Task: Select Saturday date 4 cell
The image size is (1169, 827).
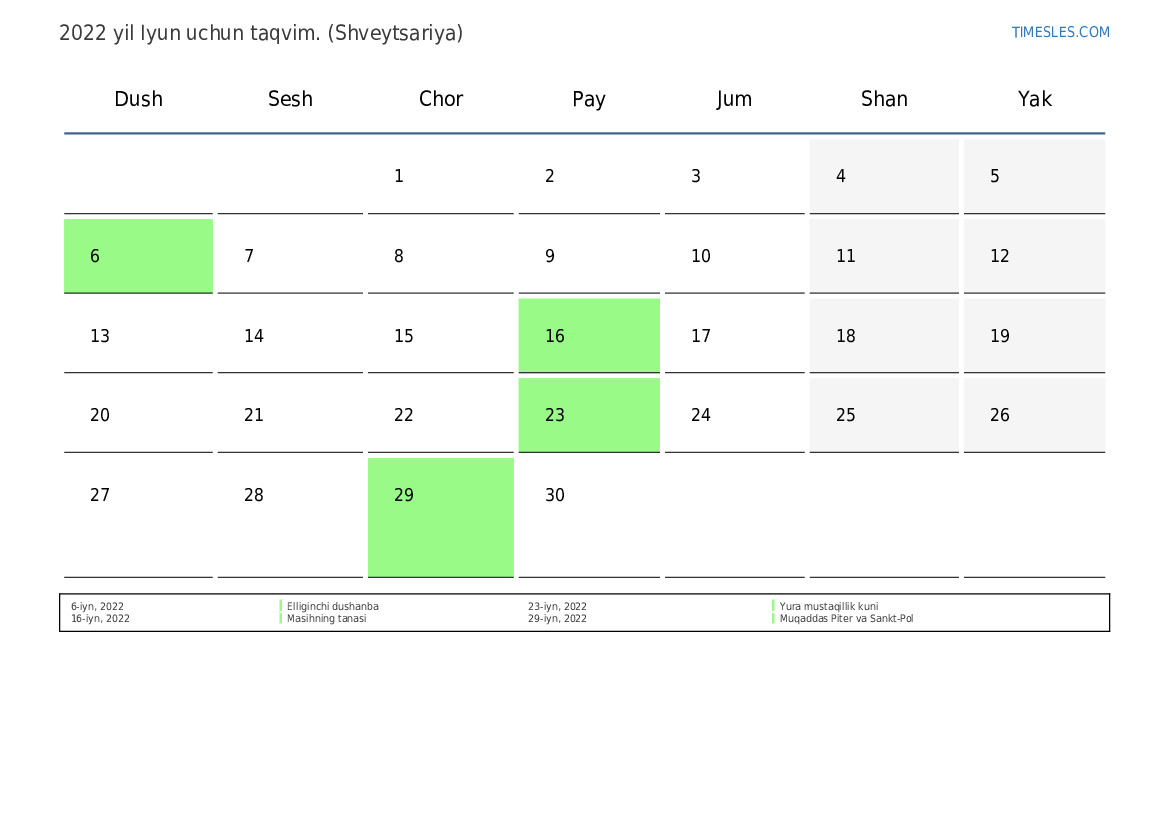Action: (884, 176)
